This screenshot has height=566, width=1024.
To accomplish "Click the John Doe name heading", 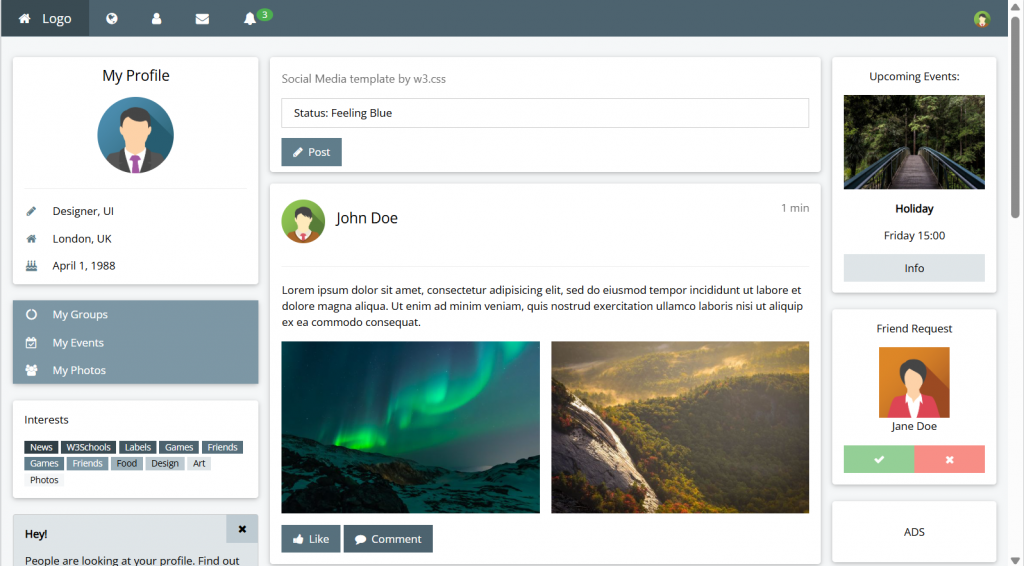I will tap(367, 218).
